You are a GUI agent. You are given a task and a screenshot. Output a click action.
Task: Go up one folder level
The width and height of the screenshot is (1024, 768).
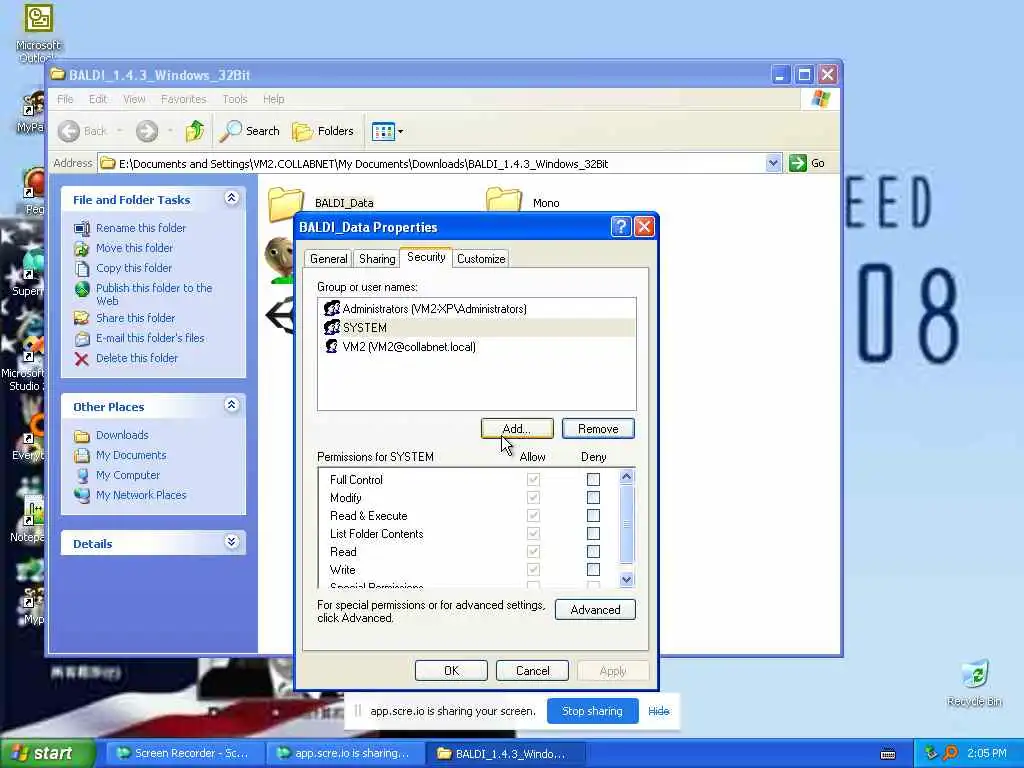[195, 131]
